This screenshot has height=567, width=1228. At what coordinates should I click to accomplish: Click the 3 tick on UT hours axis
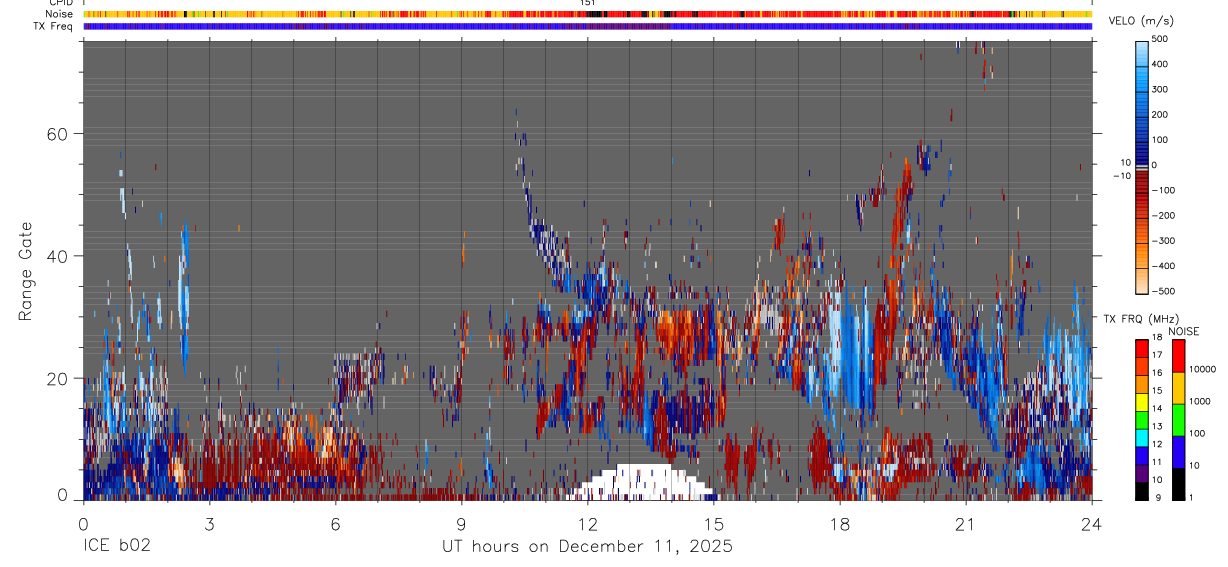click(209, 523)
